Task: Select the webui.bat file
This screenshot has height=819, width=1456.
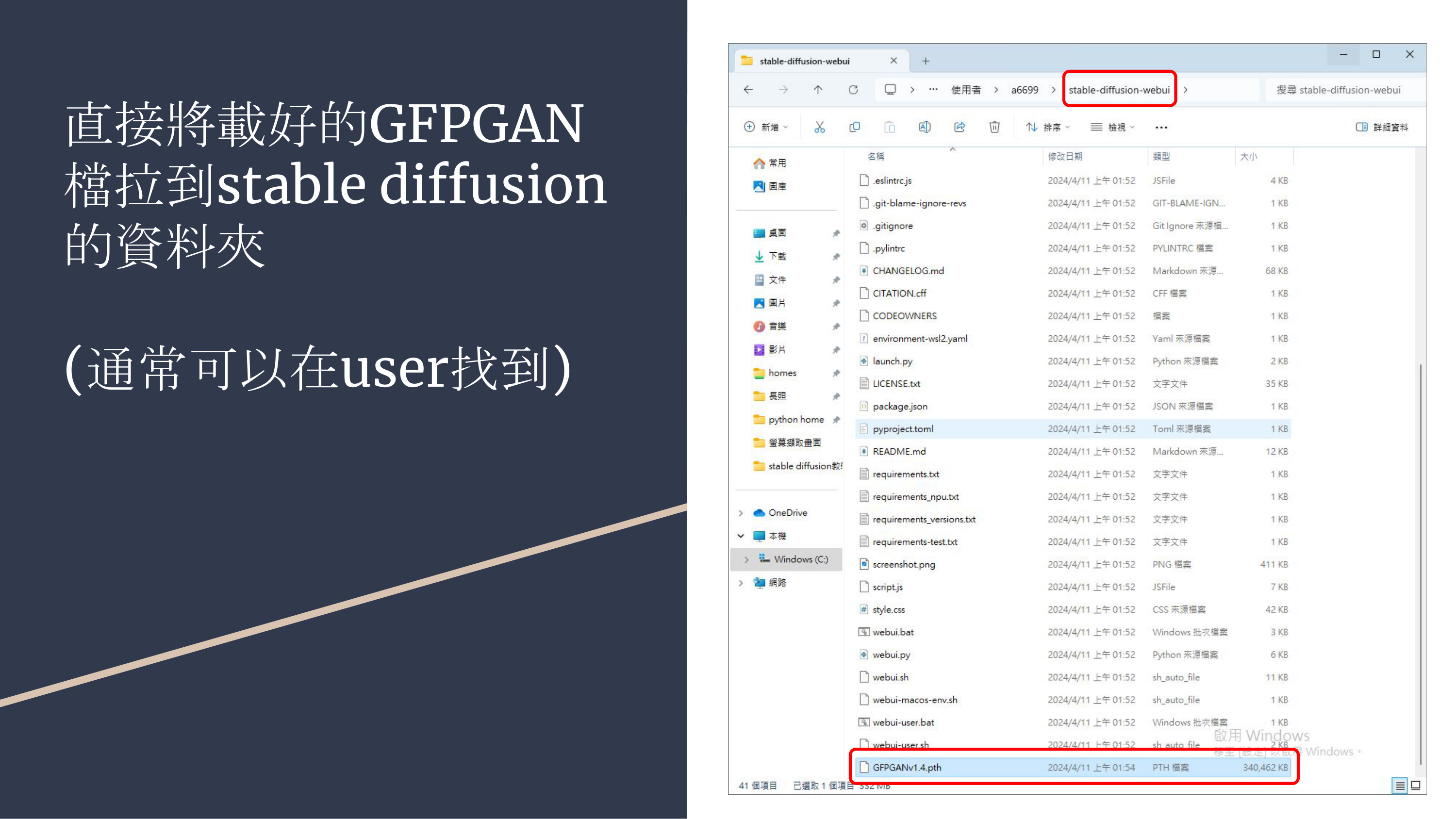Action: (x=1073, y=632)
